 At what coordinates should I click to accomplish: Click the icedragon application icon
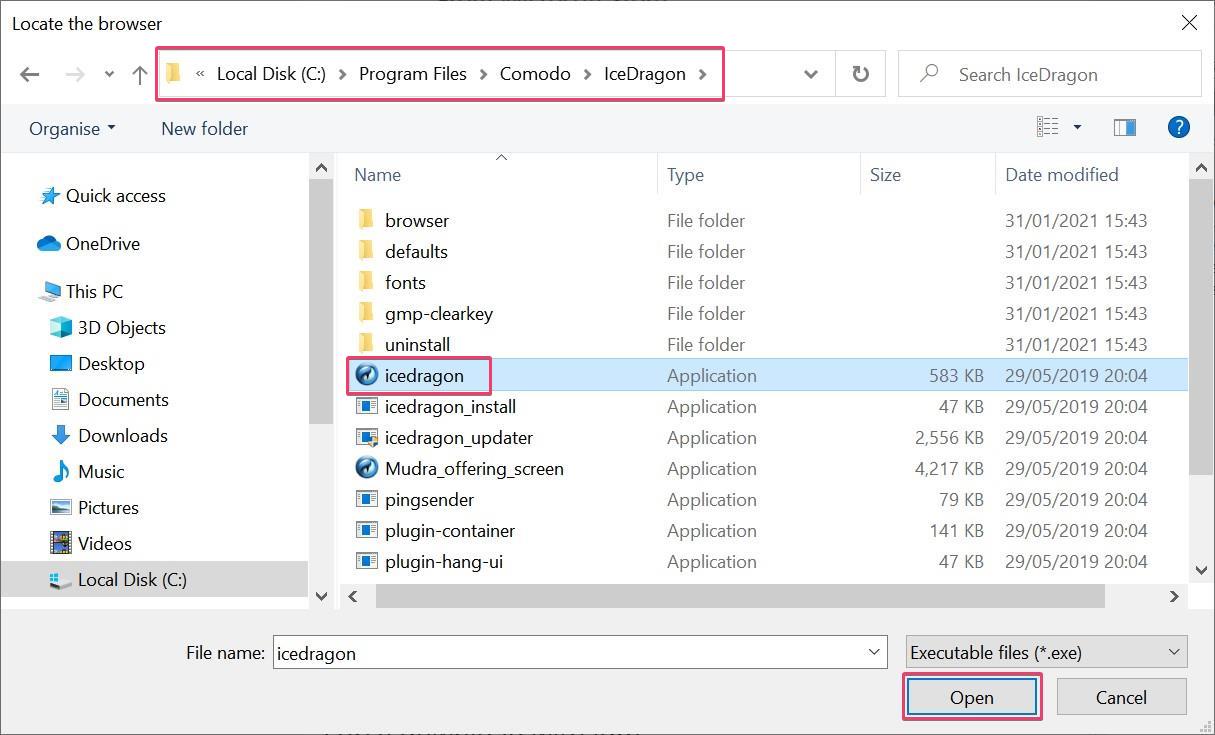point(367,375)
